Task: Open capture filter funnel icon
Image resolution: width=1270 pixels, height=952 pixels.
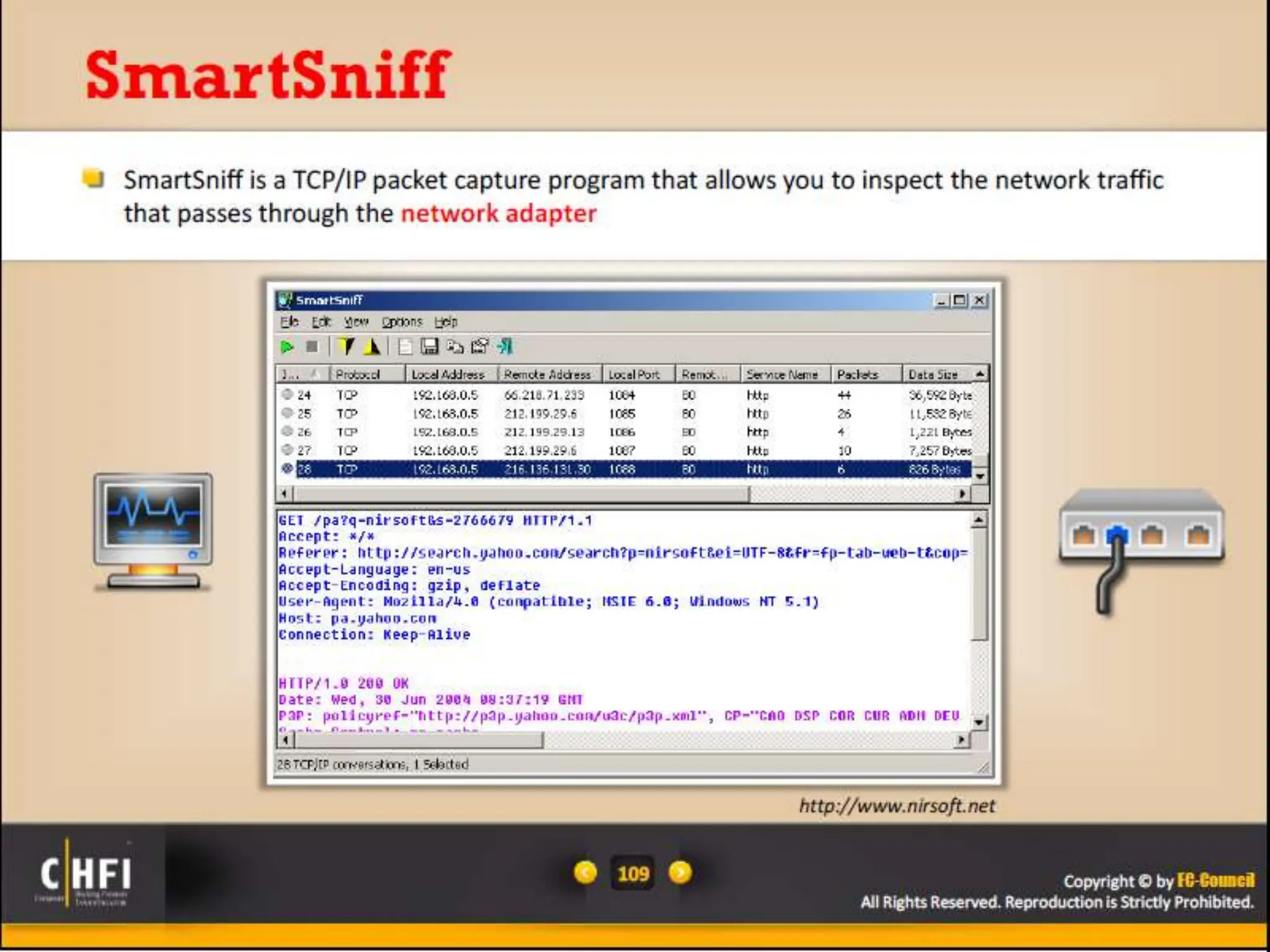Action: click(x=347, y=346)
